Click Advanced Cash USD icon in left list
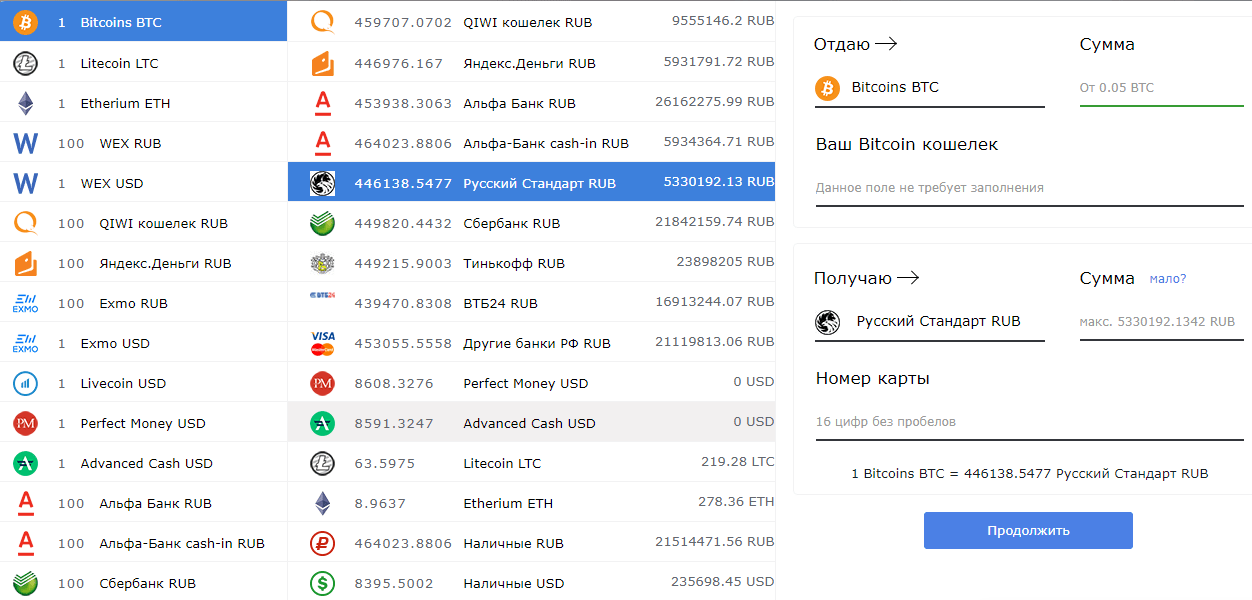The width and height of the screenshot is (1252, 600). click(25, 463)
